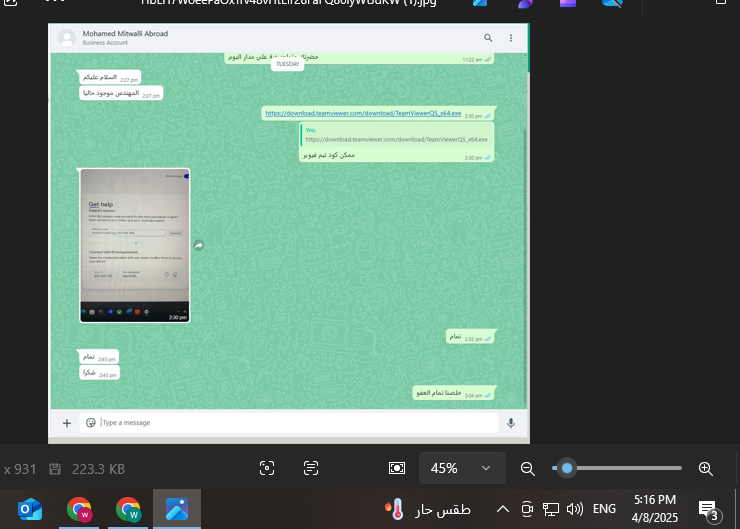This screenshot has height=529, width=740.
Task: Click the TUESDAY date label
Action: pos(287,64)
